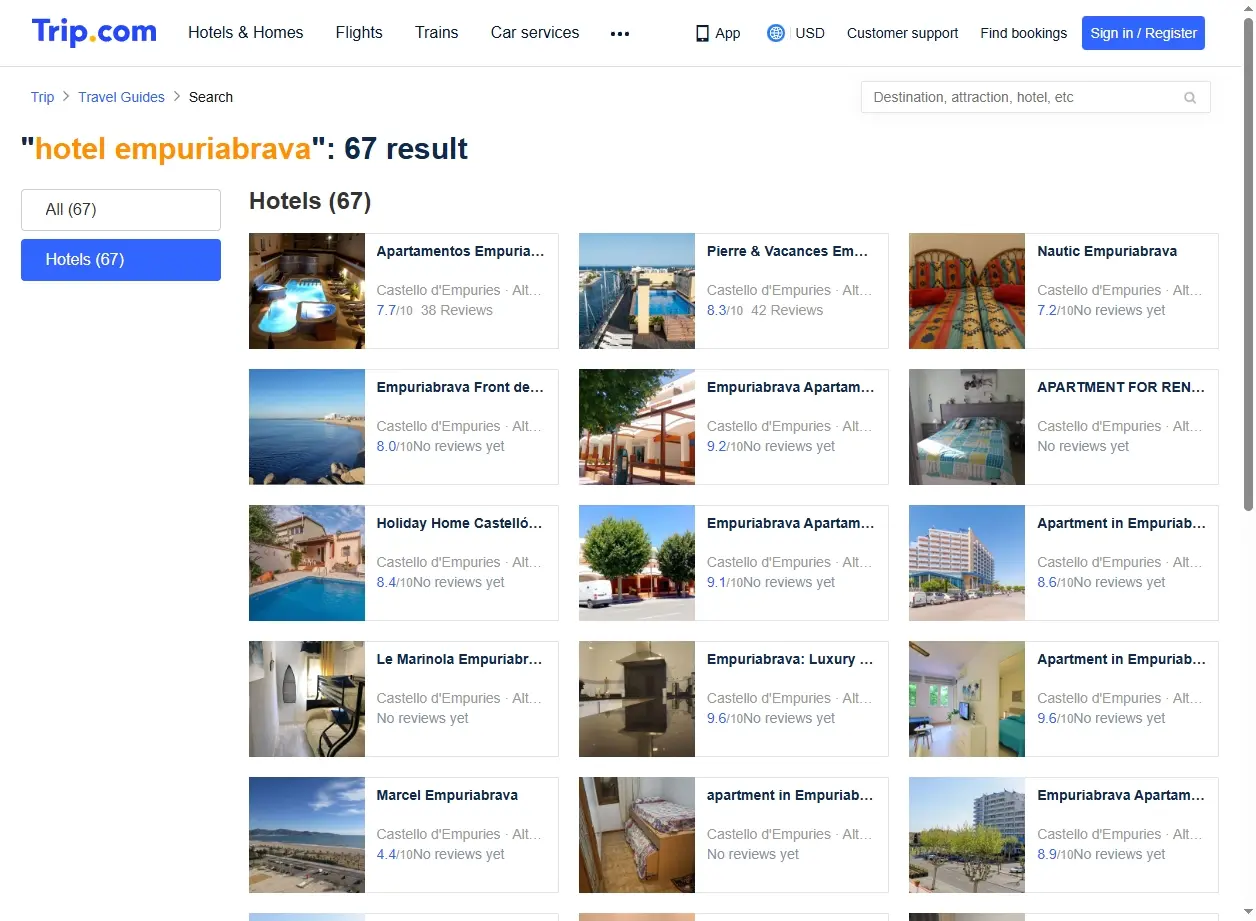Open Hotels & Homes menu
Image resolution: width=1256 pixels, height=921 pixels.
point(246,32)
